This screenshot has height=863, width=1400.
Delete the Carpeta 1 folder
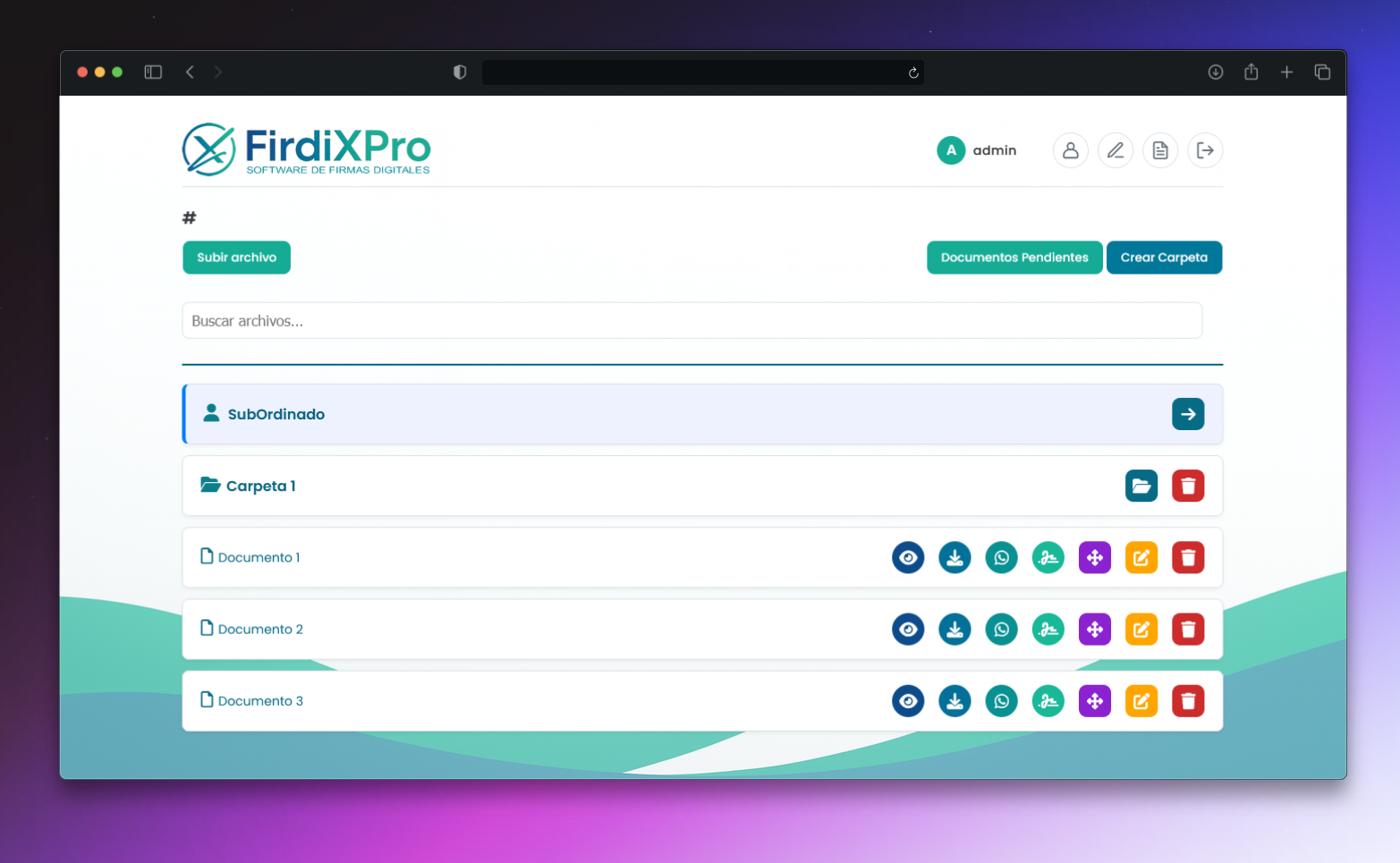click(x=1187, y=486)
